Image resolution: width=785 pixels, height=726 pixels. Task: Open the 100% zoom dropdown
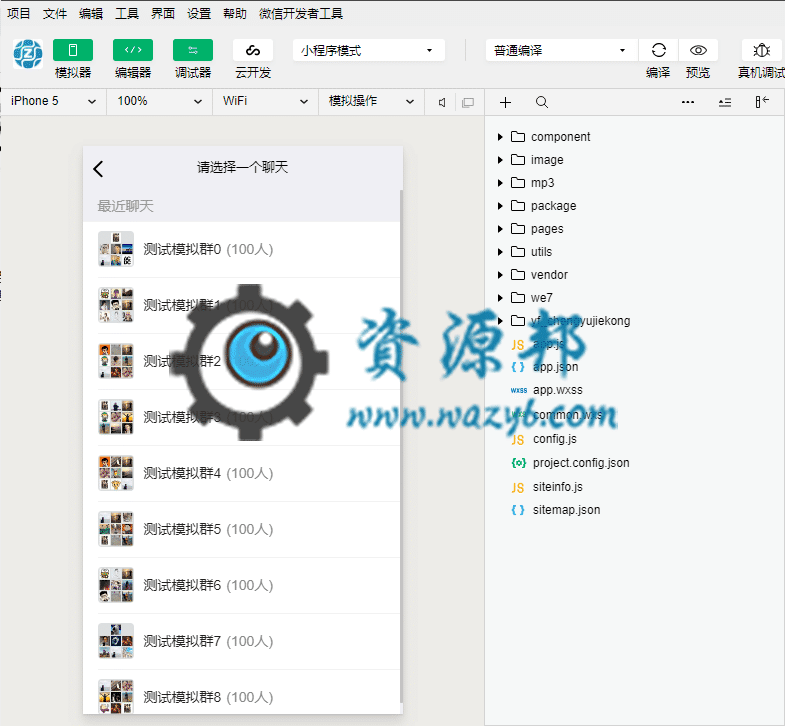pos(160,102)
